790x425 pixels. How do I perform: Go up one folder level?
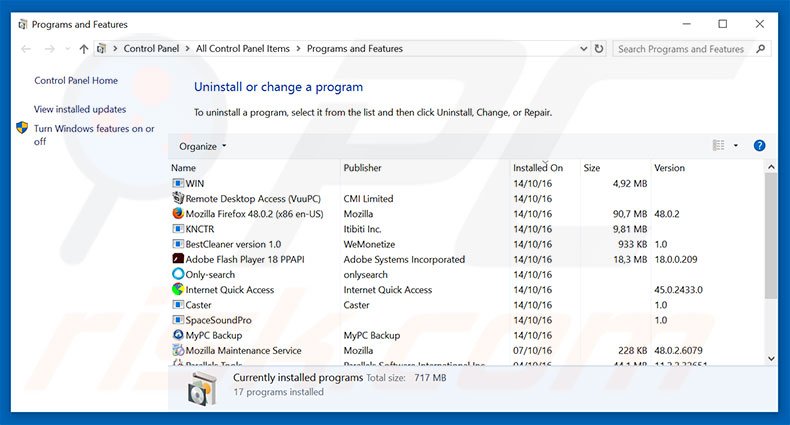tap(84, 49)
